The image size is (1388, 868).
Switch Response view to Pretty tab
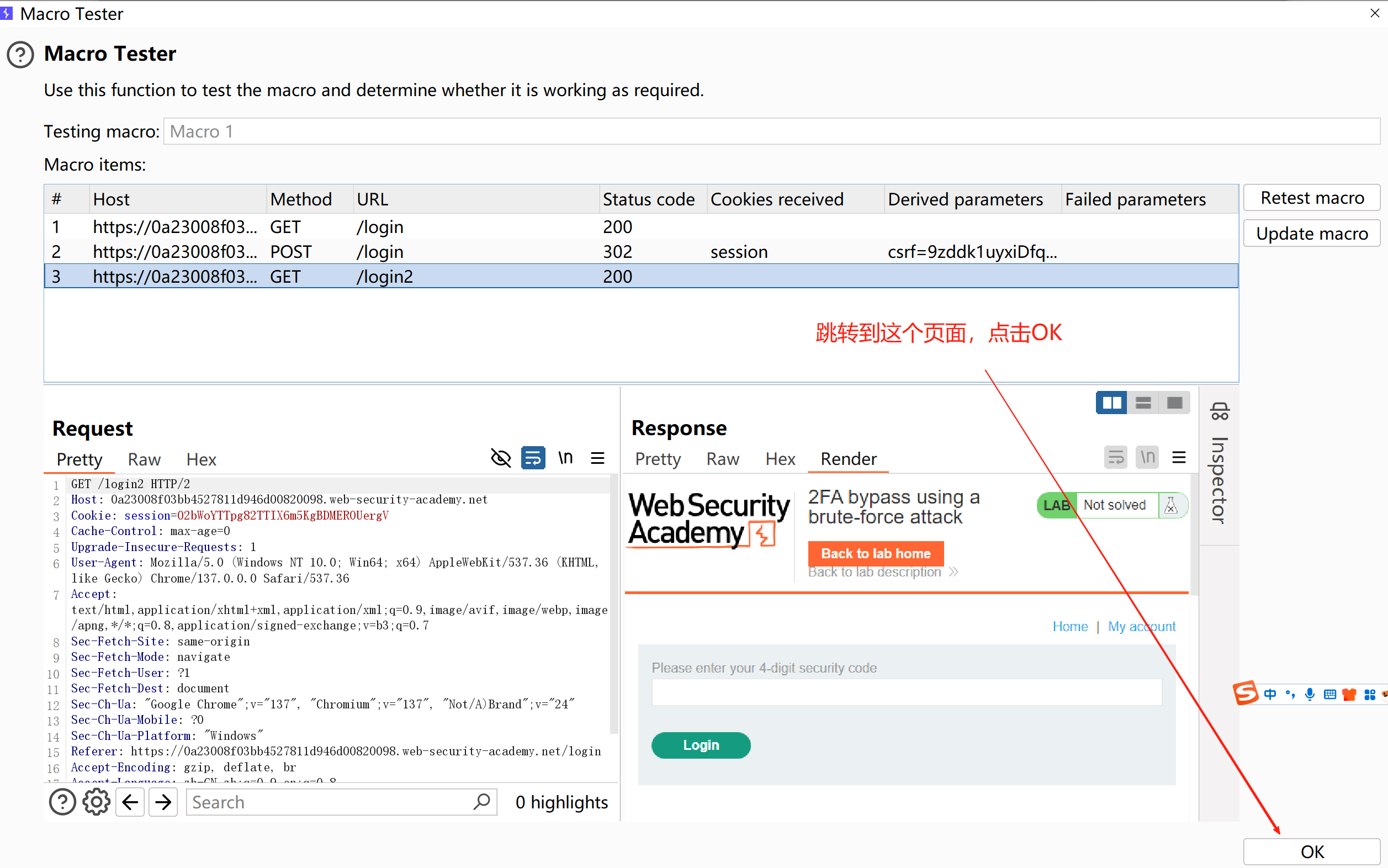[658, 459]
